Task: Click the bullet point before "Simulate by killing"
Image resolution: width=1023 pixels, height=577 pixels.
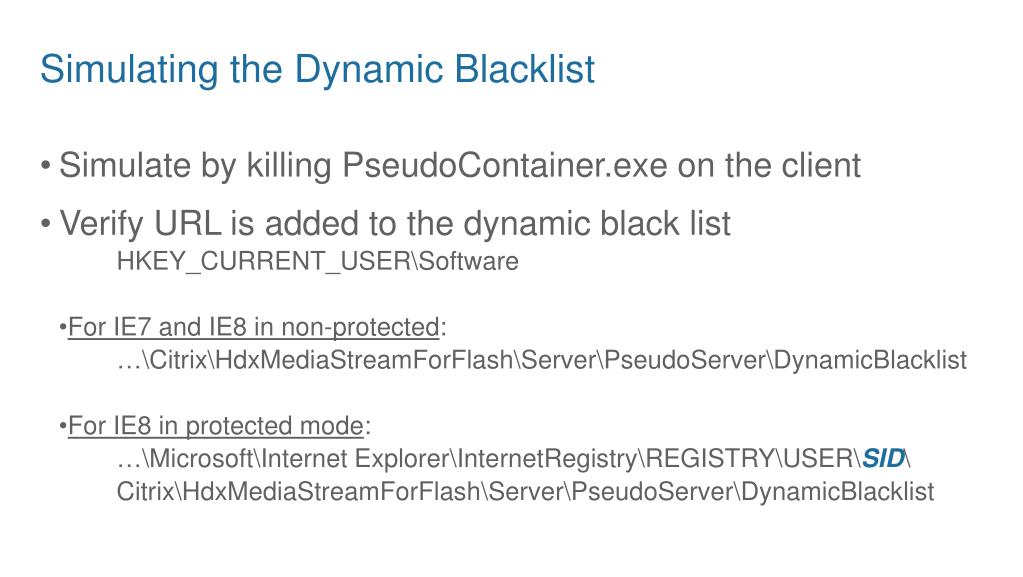Action: coord(46,165)
